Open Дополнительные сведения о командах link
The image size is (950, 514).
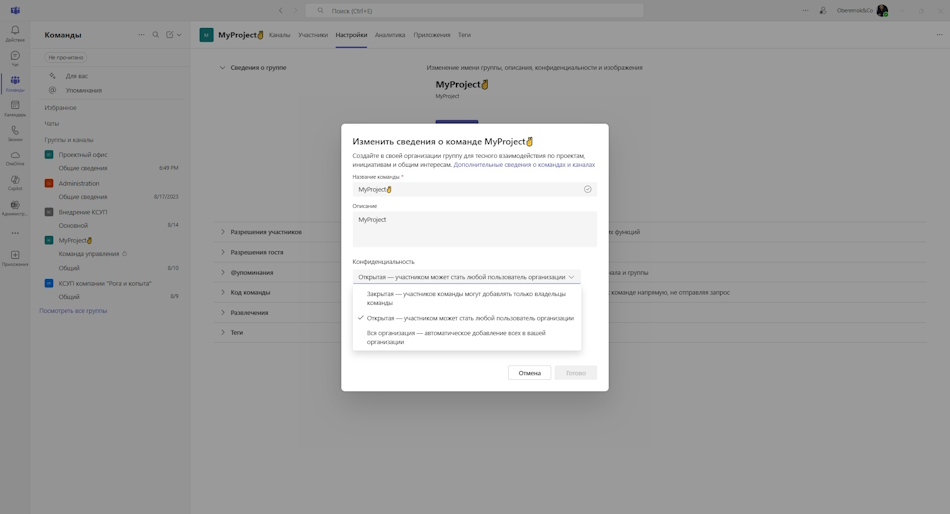click(524, 164)
